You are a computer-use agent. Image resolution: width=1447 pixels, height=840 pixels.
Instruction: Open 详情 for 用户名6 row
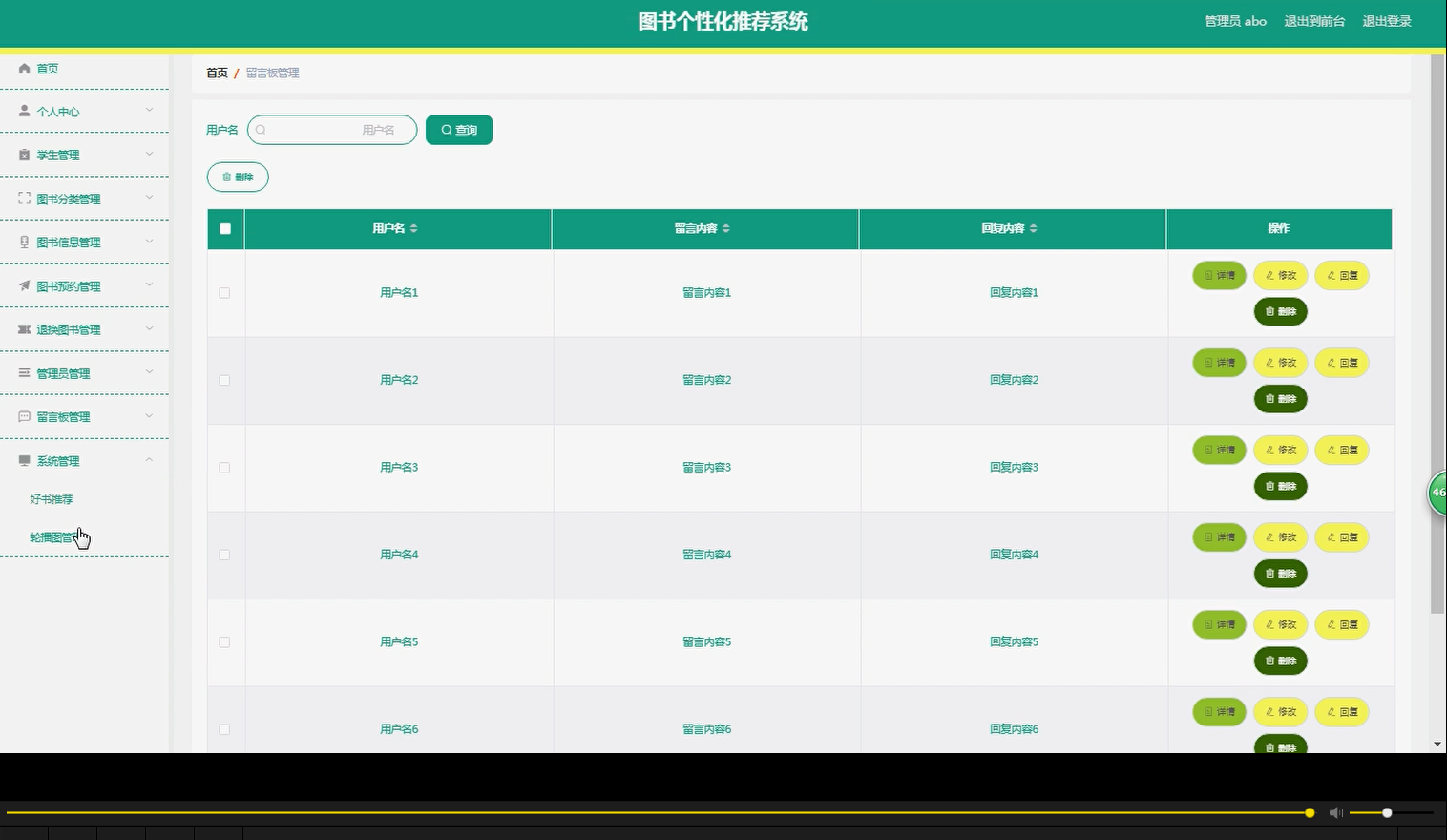tap(1219, 712)
